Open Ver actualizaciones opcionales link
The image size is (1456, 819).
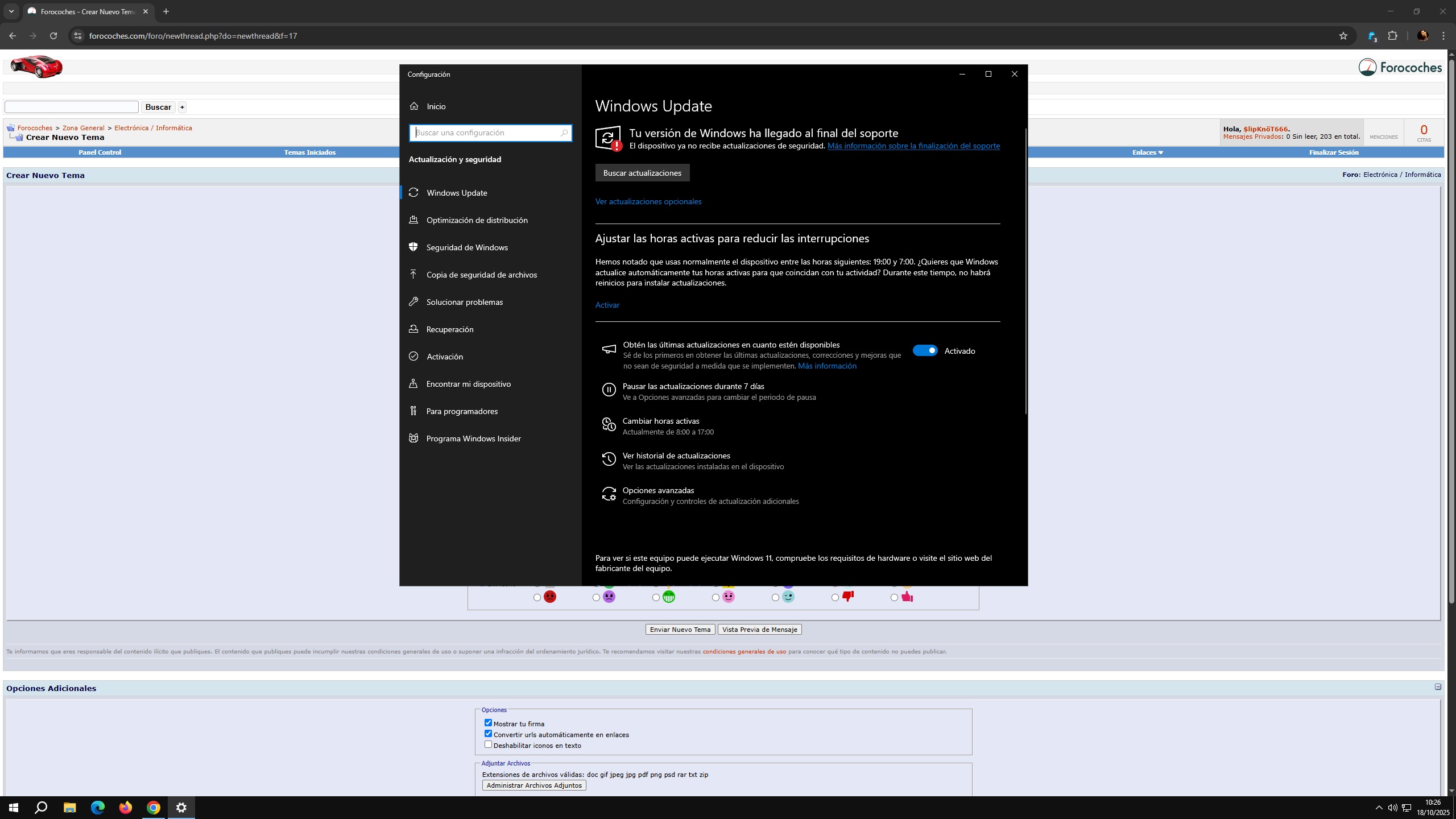pyautogui.click(x=648, y=201)
